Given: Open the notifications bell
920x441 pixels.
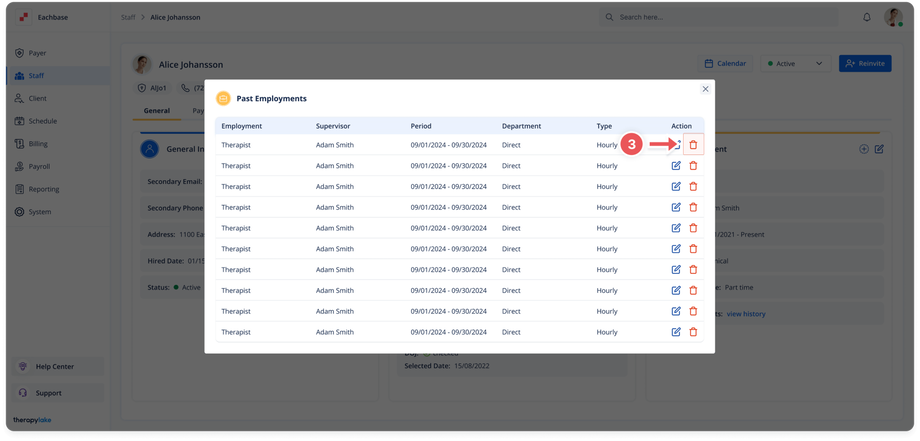Looking at the screenshot, I should 866,17.
